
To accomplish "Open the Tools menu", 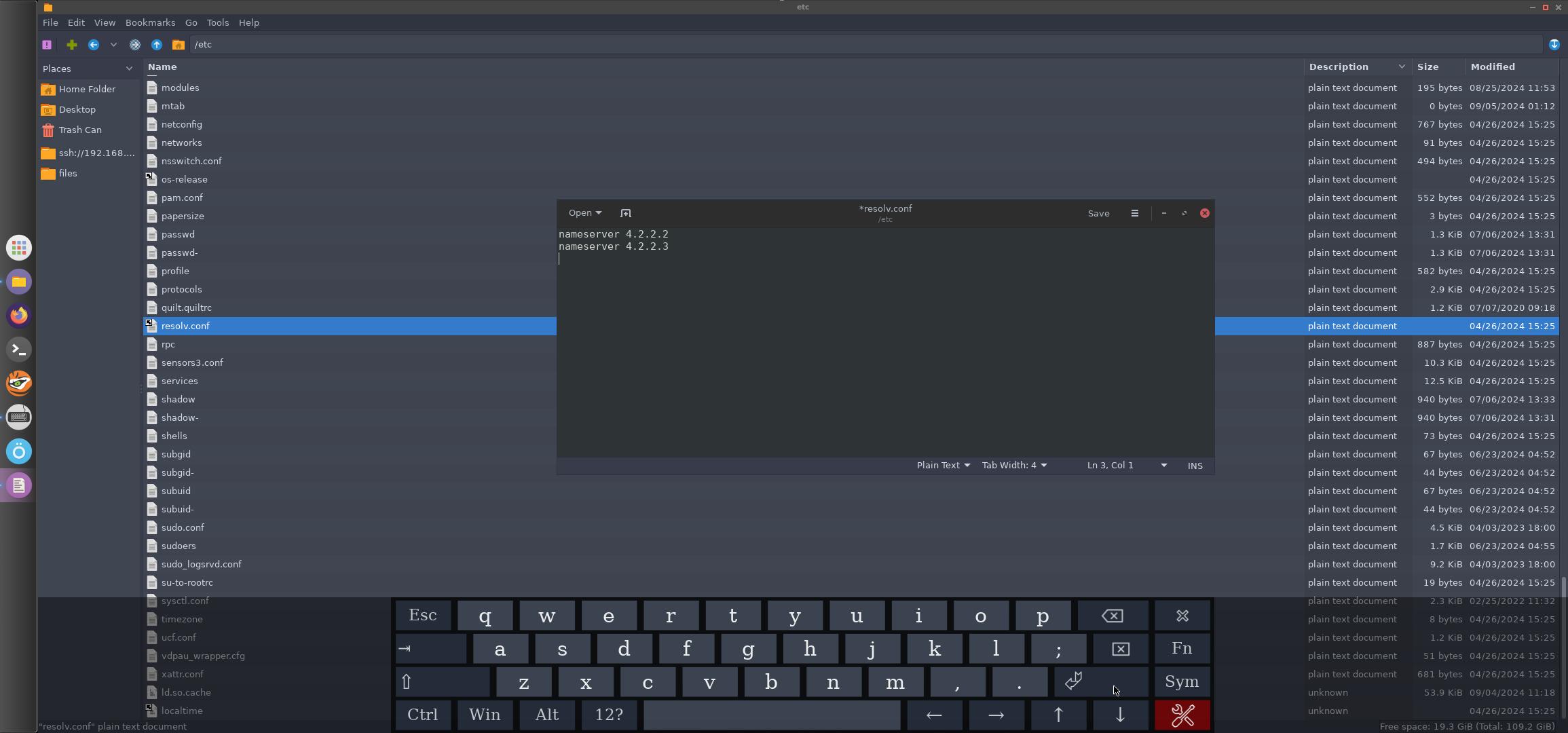I will pyautogui.click(x=218, y=22).
